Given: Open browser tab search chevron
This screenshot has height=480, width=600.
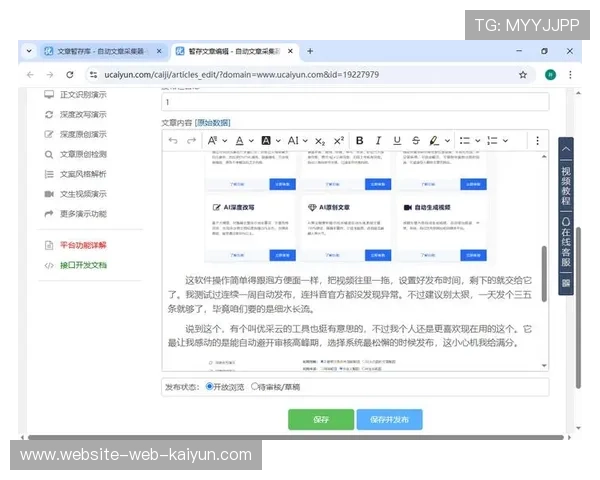Looking at the screenshot, I should click(x=29, y=51).
